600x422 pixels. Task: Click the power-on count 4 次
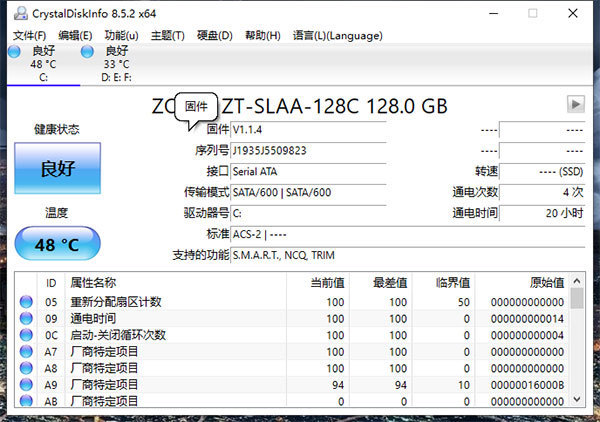(x=542, y=192)
